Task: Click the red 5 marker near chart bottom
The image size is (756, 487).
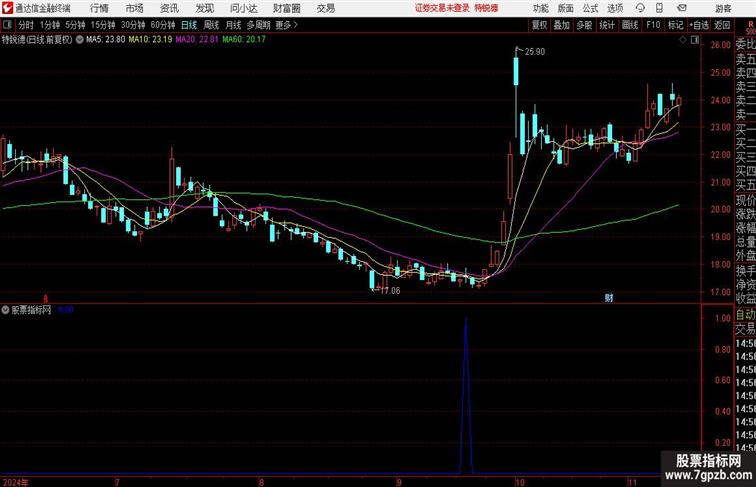Action: pos(46,299)
